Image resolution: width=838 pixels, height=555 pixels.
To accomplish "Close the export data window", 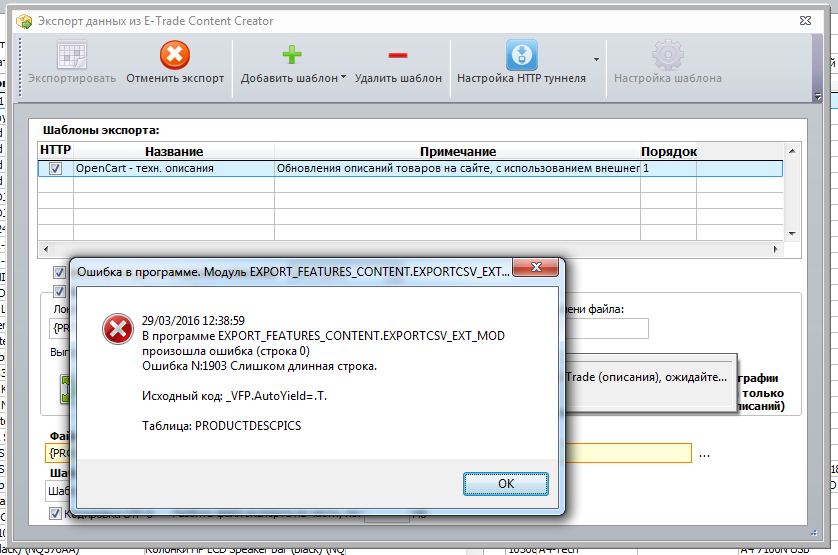I will tap(805, 20).
